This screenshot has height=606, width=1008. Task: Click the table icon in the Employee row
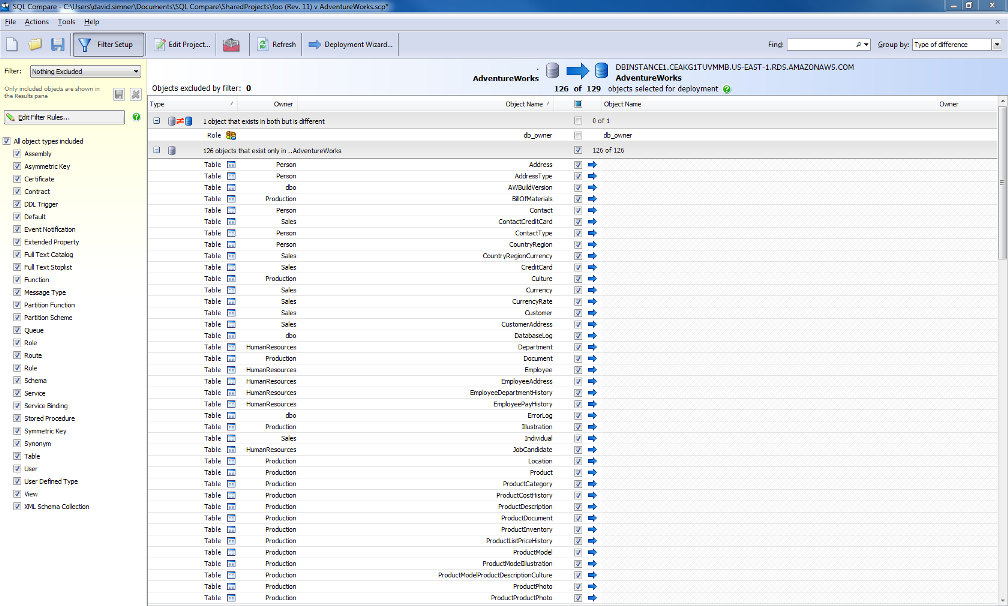click(x=231, y=370)
